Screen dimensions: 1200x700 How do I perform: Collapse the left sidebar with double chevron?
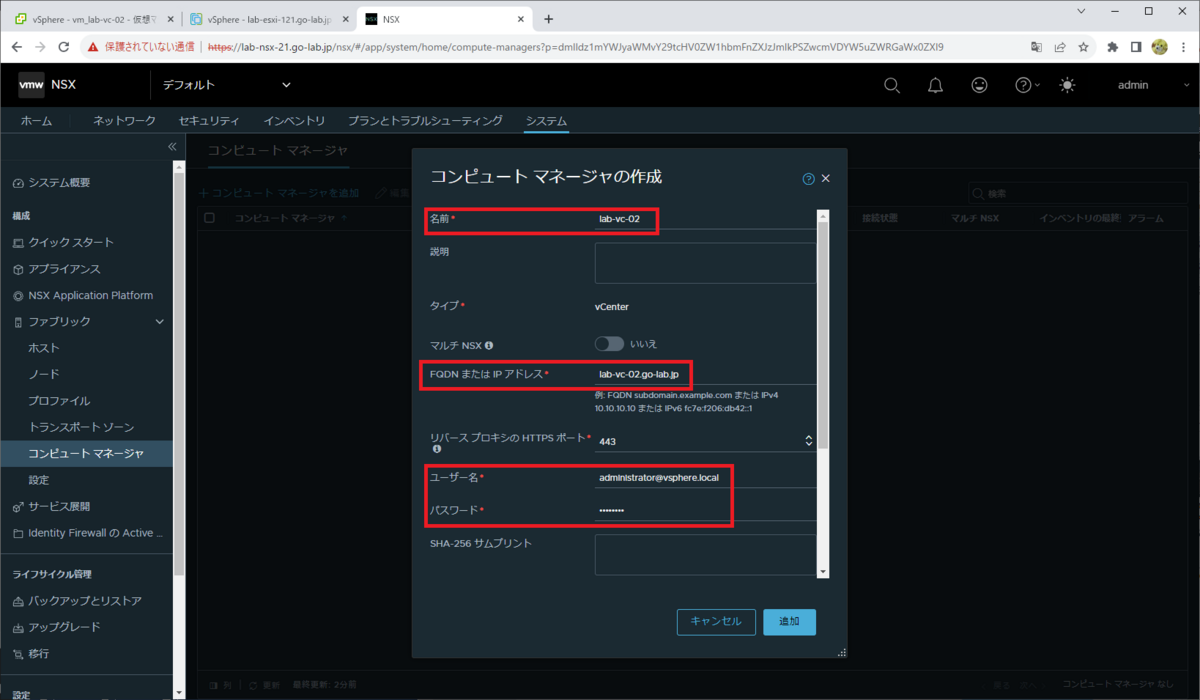(x=172, y=147)
